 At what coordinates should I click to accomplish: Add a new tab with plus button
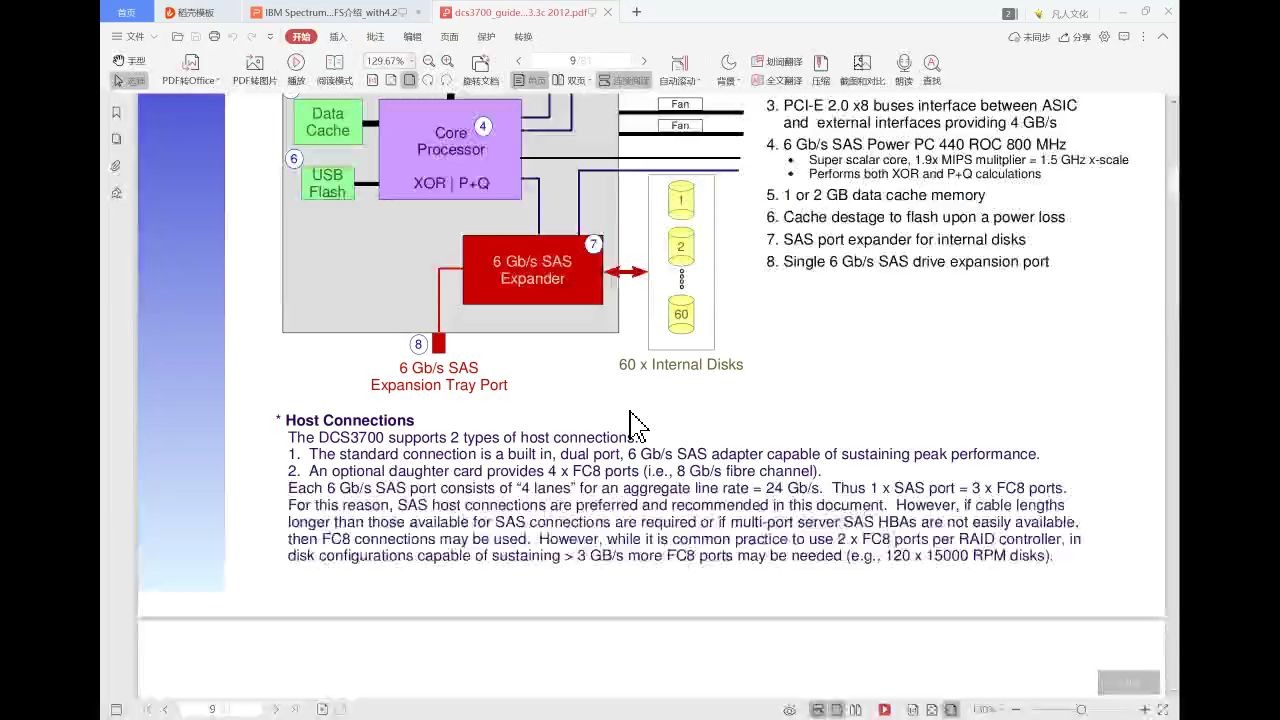[636, 12]
